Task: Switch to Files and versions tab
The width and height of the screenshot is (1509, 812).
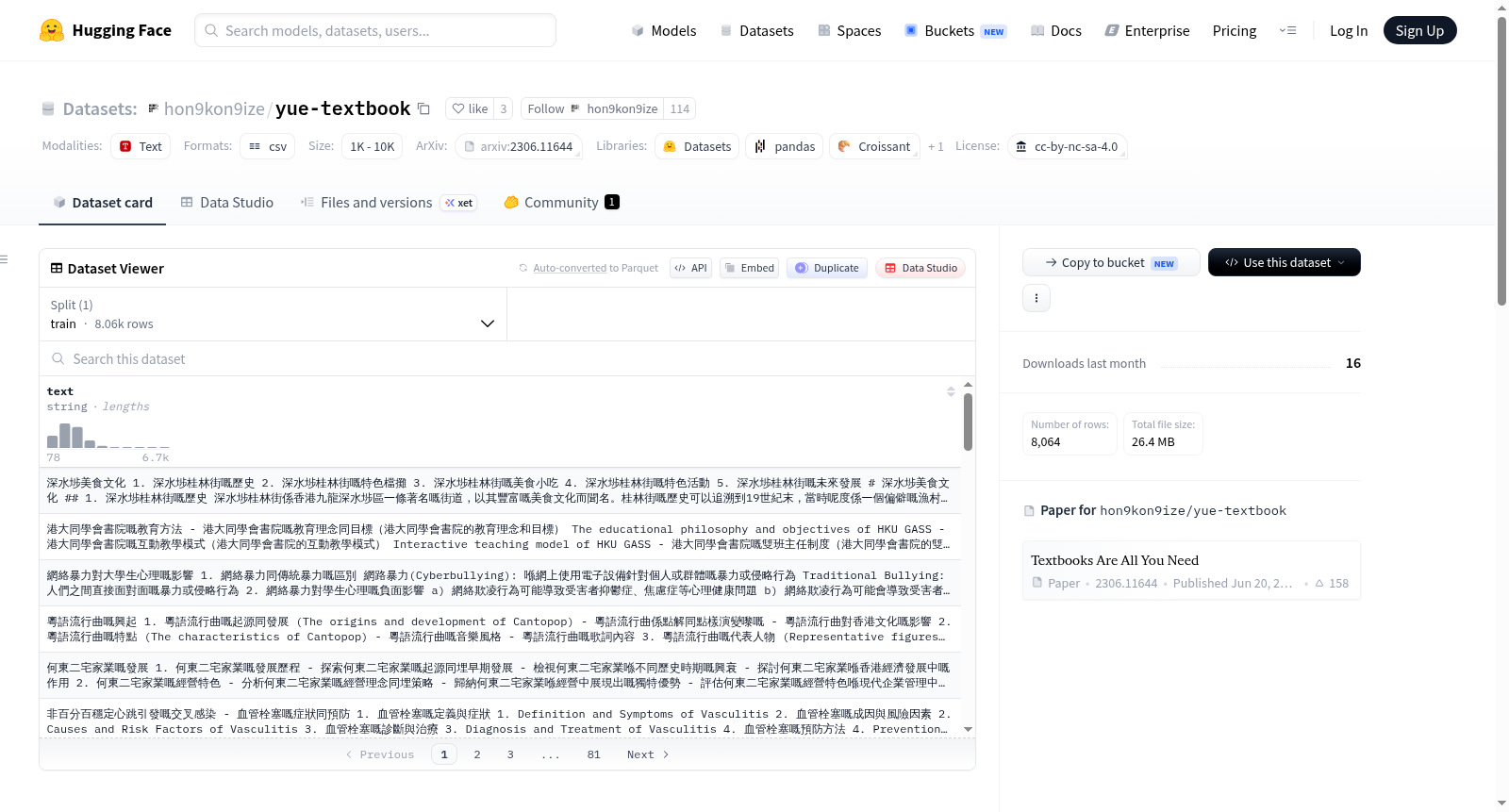Action: click(388, 202)
